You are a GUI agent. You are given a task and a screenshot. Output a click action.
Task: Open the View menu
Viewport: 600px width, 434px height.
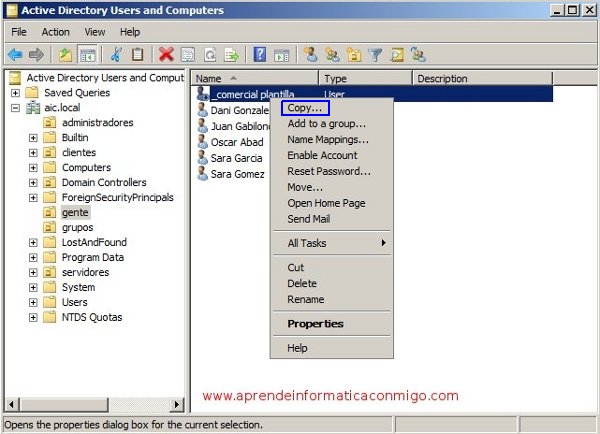pyautogui.click(x=95, y=32)
